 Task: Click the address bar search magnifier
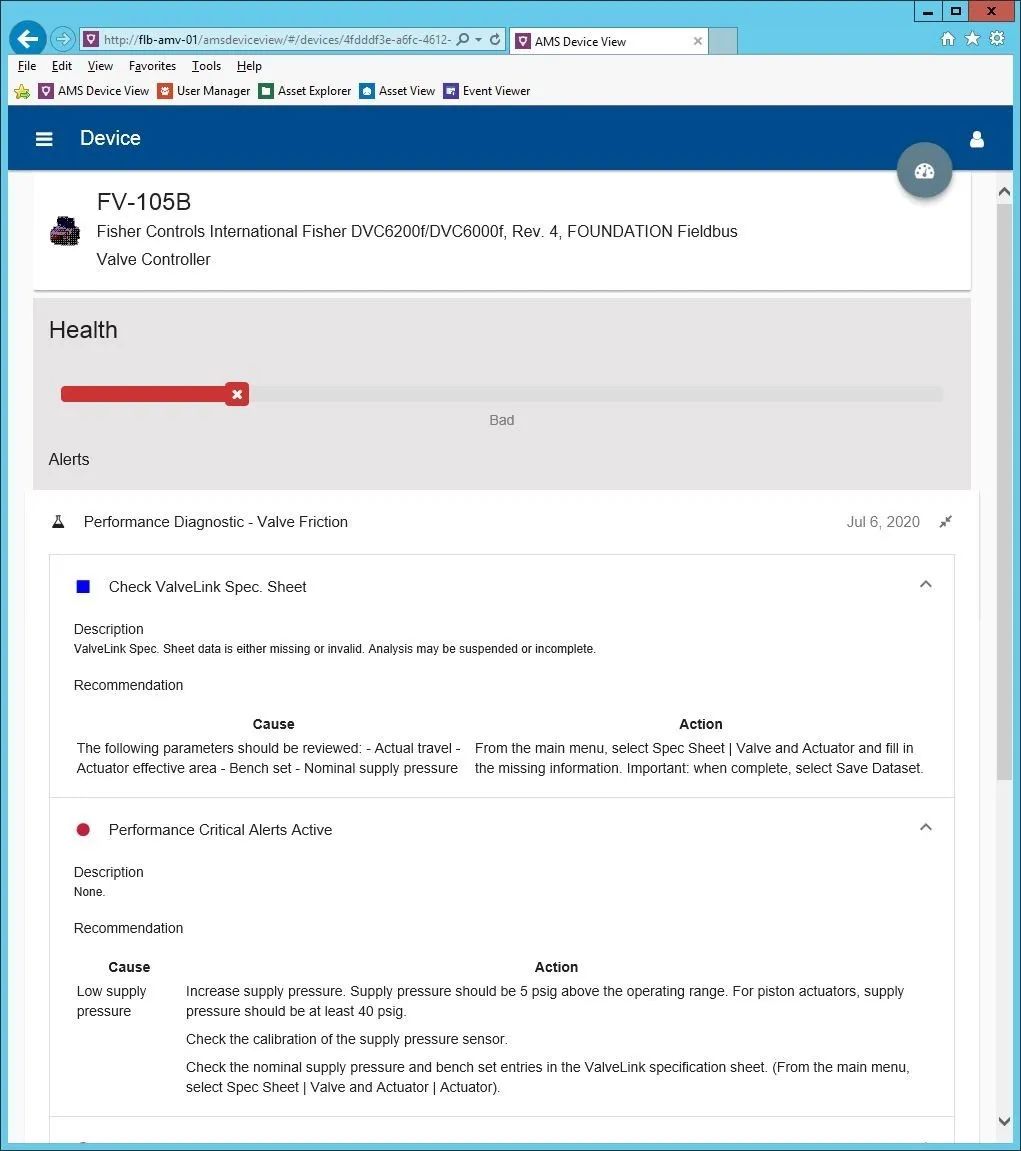[462, 40]
